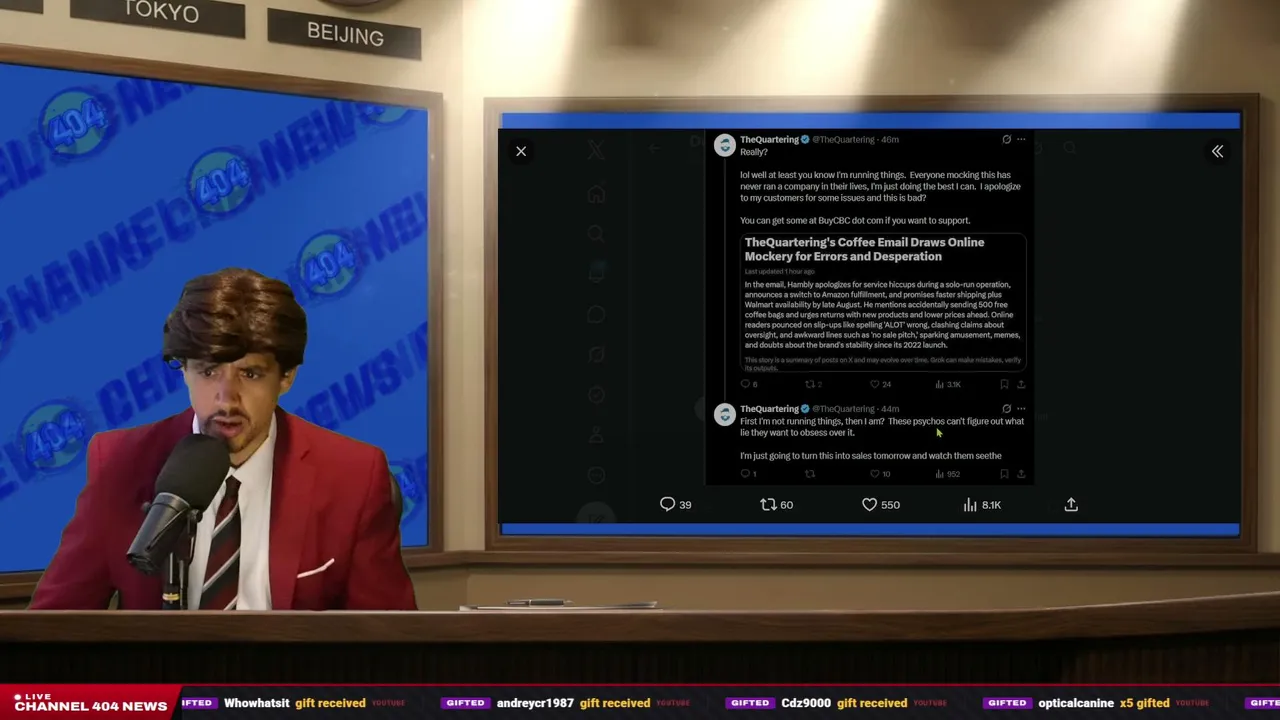The width and height of the screenshot is (1280, 720).
Task: Click the opticalcanine x5 gifted ticker entry
Action: tap(1104, 703)
